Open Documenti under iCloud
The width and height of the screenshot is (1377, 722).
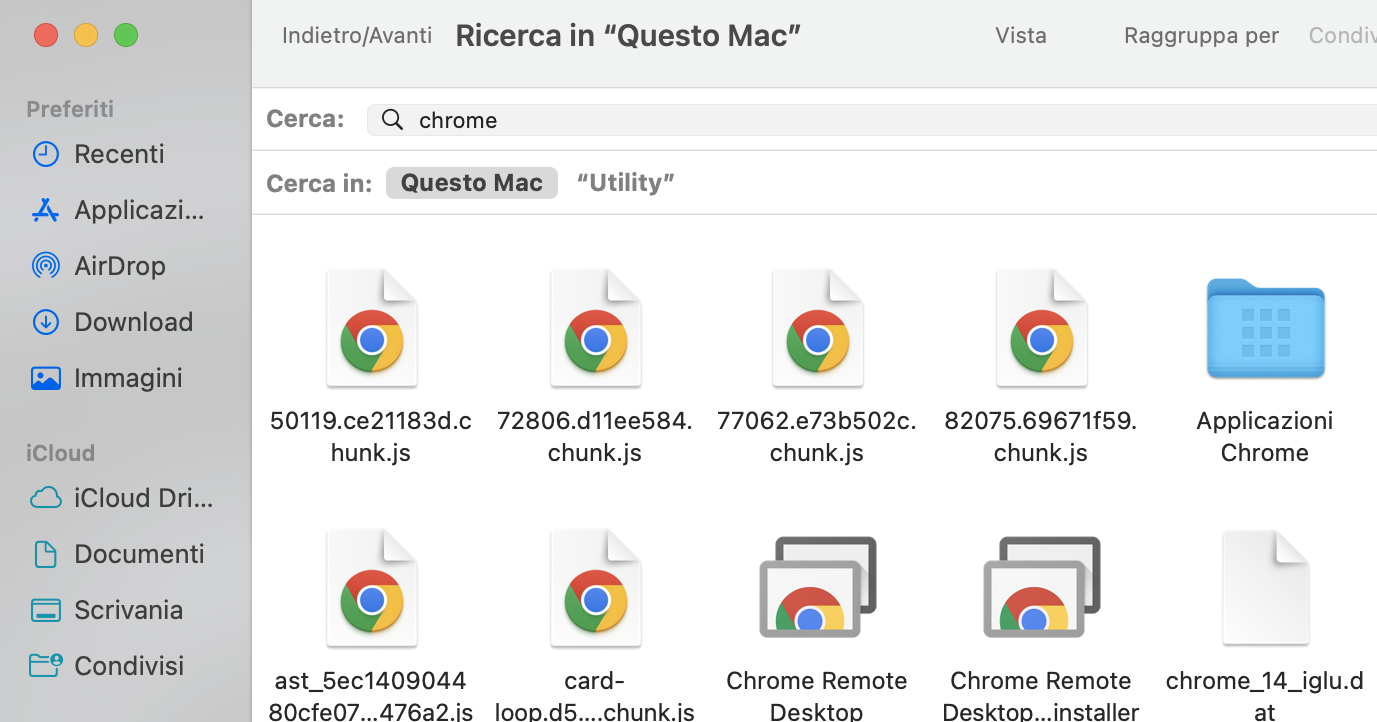[x=138, y=553]
